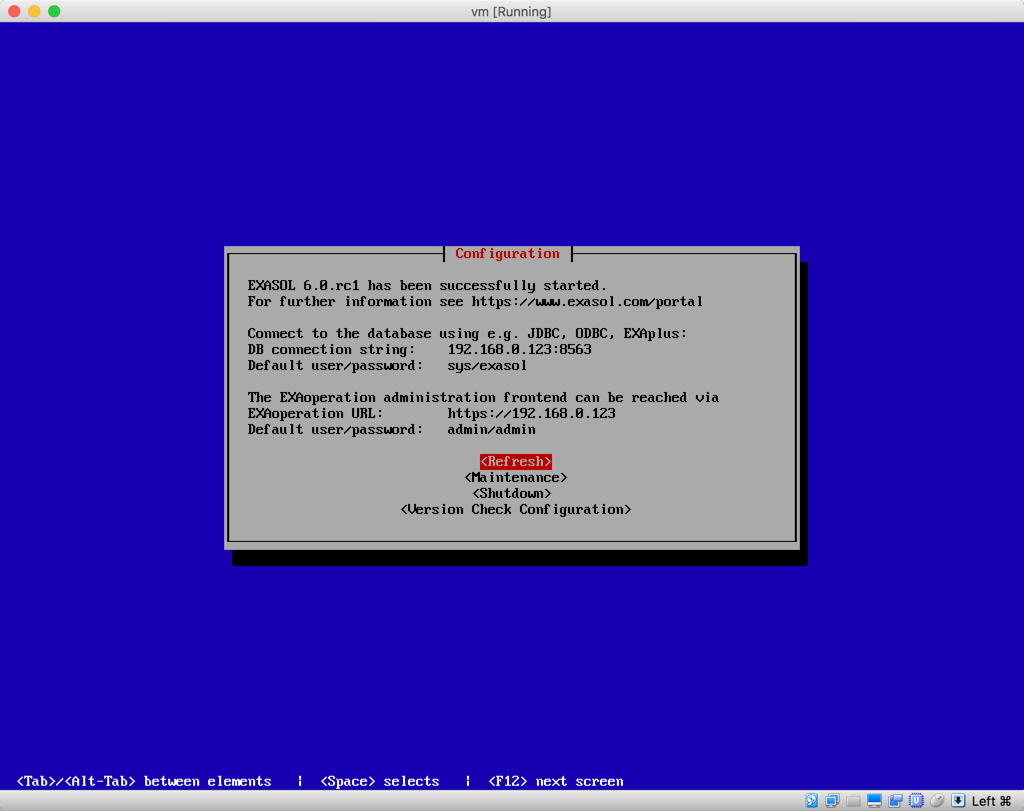The image size is (1024, 811).
Task: Click the CPU virtualization status icon
Action: 916,801
